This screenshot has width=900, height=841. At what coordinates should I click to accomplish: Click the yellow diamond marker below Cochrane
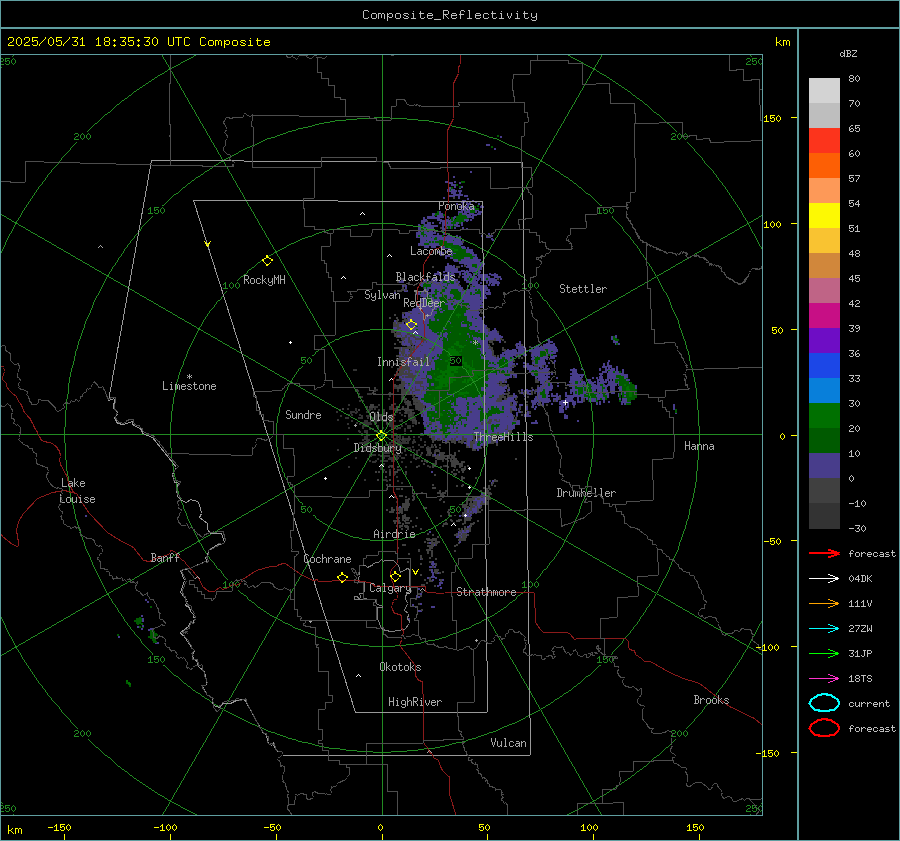pos(342,578)
